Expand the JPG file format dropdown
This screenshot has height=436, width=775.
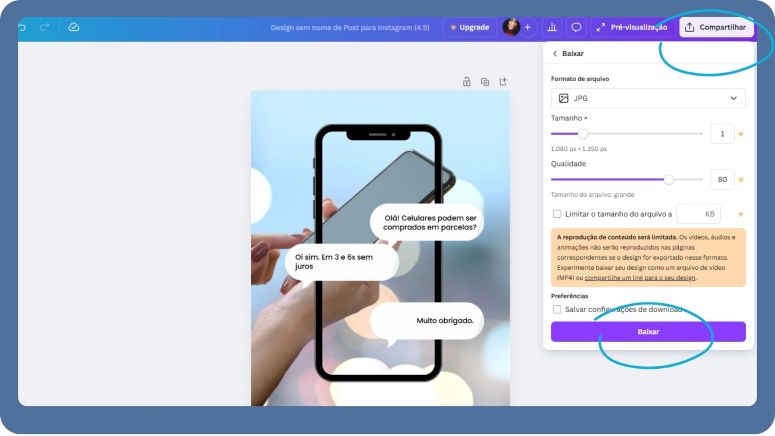(x=648, y=98)
